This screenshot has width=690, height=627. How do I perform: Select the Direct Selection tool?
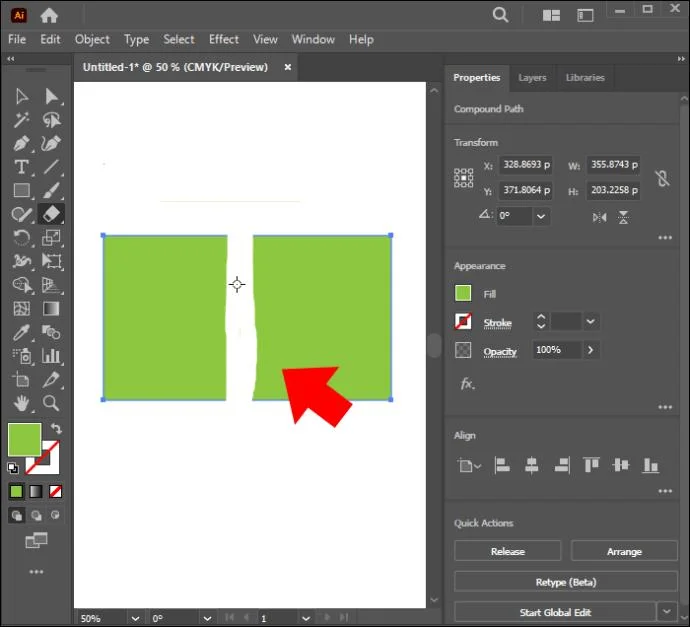(x=51, y=96)
